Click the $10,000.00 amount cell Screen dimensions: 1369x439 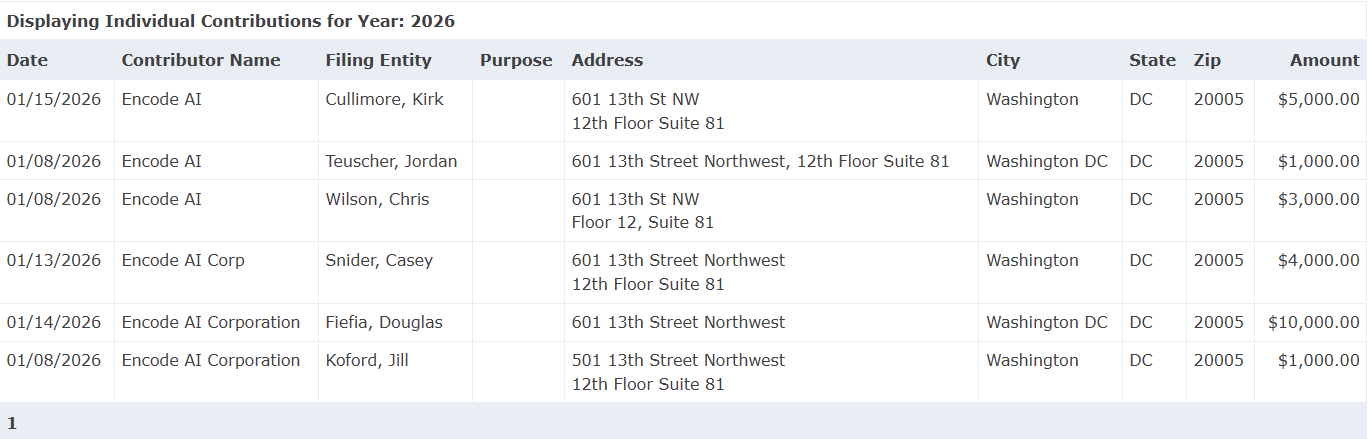tap(1313, 322)
